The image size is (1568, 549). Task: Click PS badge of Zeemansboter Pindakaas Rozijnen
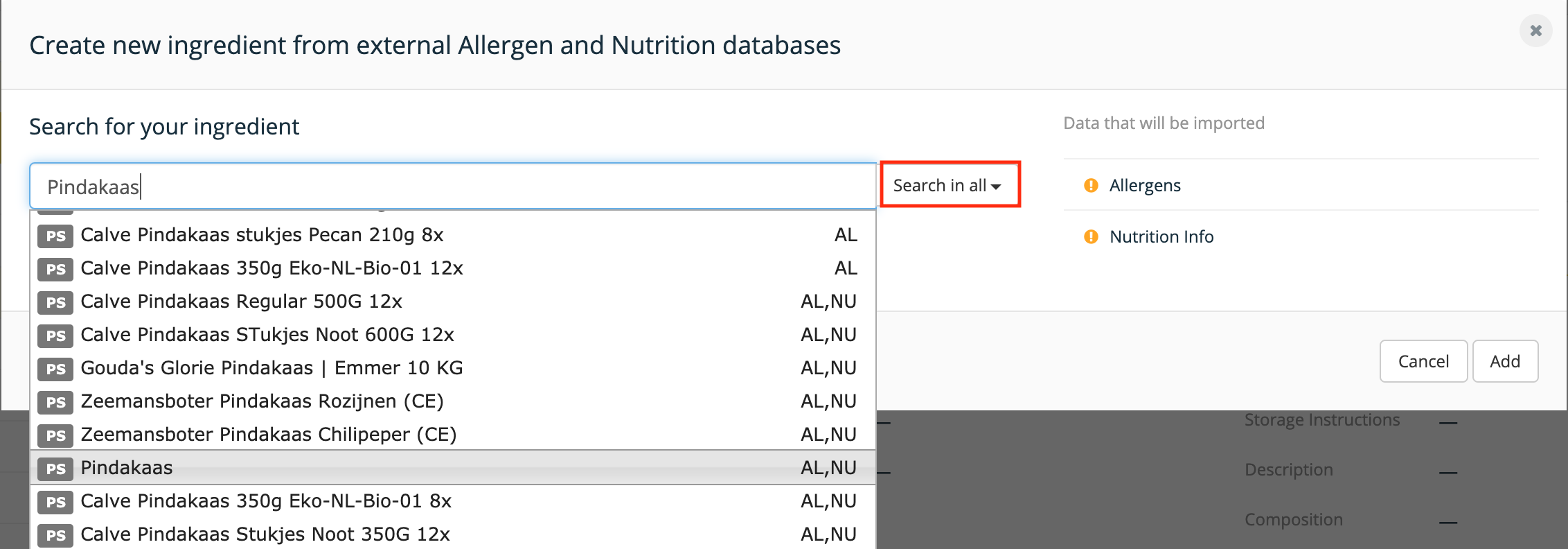(55, 402)
